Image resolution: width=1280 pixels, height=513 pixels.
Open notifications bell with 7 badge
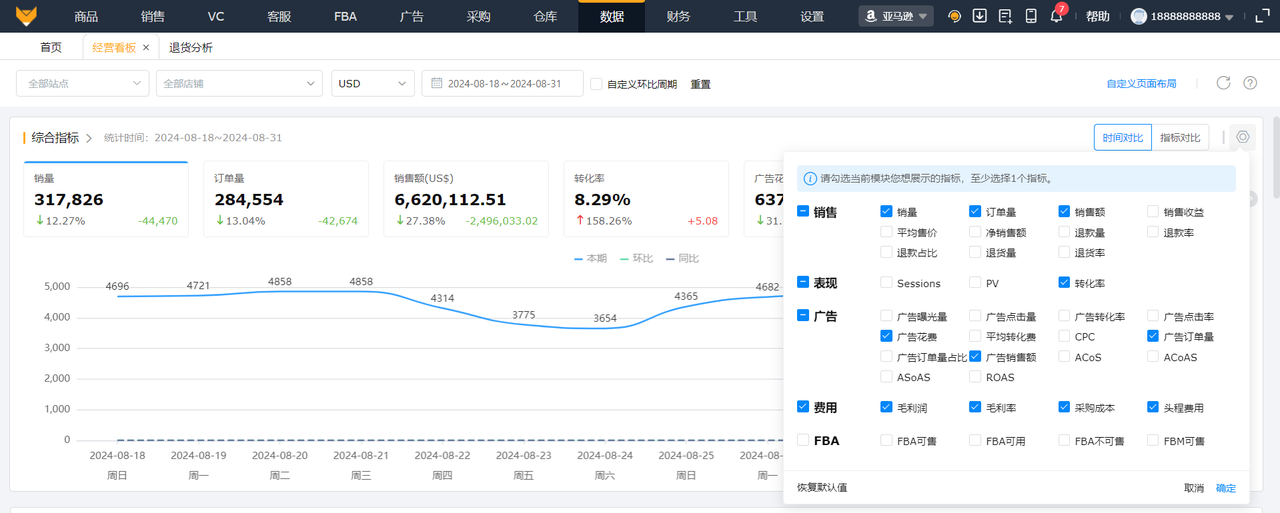[1056, 16]
